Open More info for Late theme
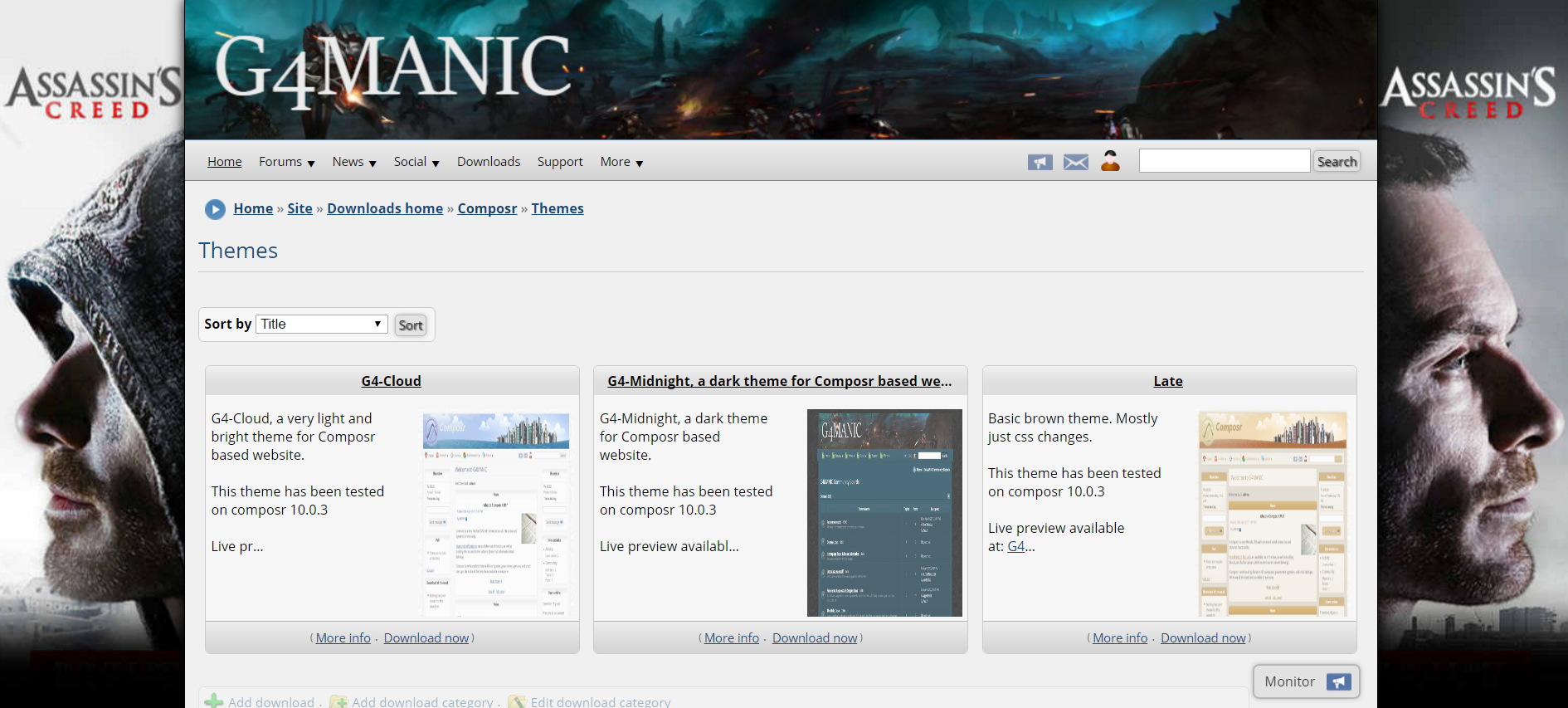 point(1120,637)
